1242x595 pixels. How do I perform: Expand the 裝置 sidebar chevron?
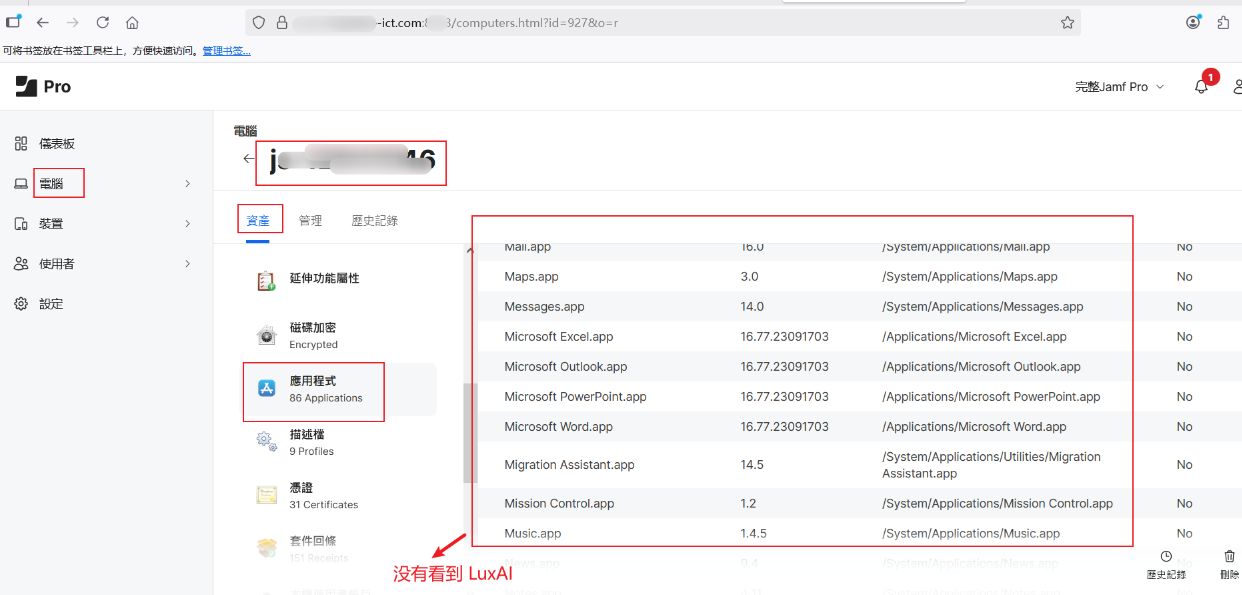coord(187,224)
